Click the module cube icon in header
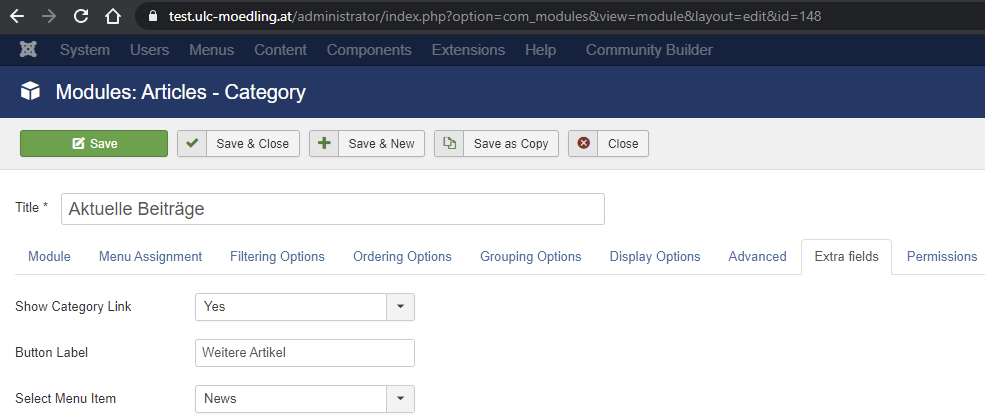The width and height of the screenshot is (985, 420). coord(31,93)
